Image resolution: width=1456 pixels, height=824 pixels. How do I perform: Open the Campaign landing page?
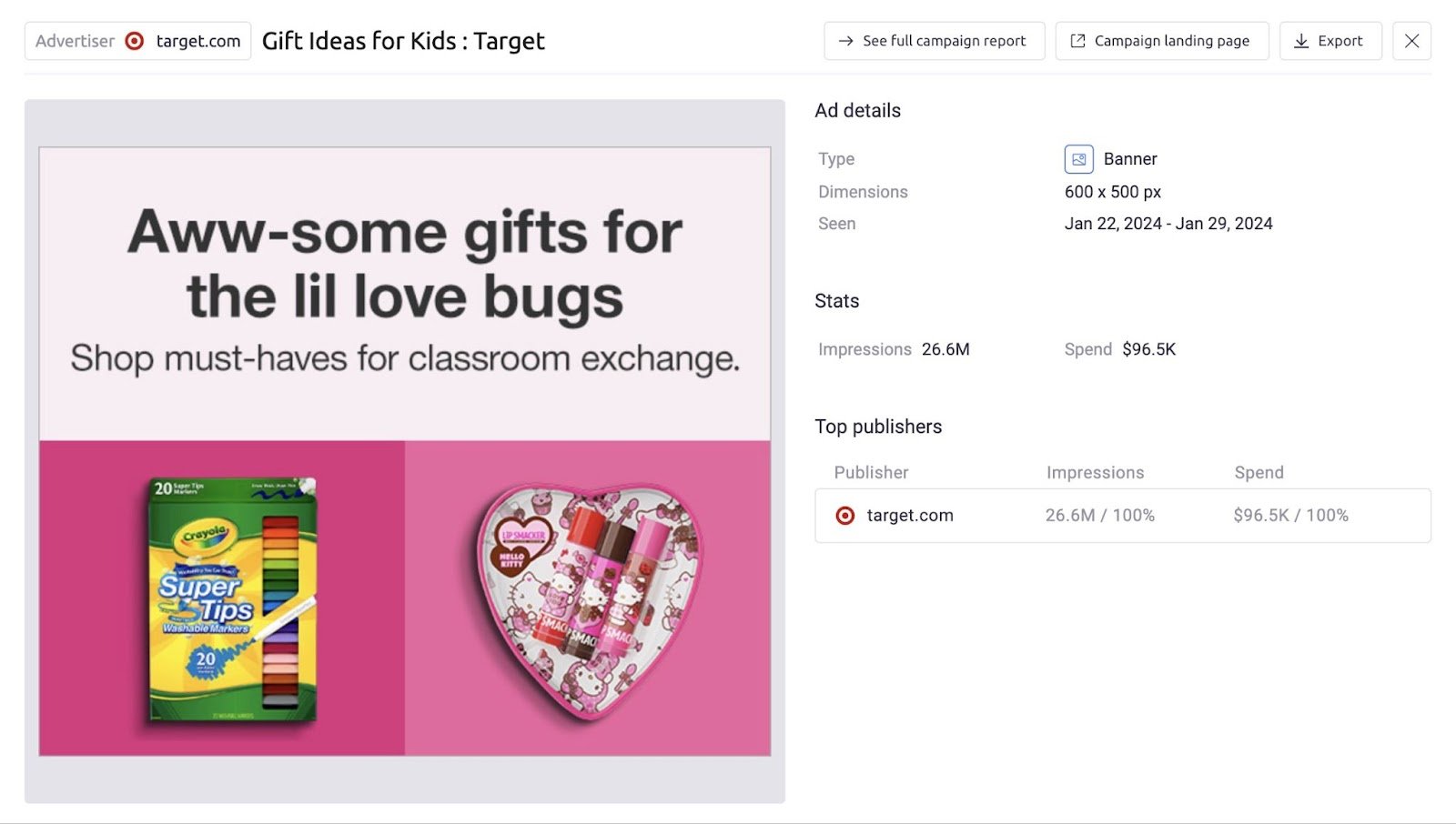[x=1162, y=41]
